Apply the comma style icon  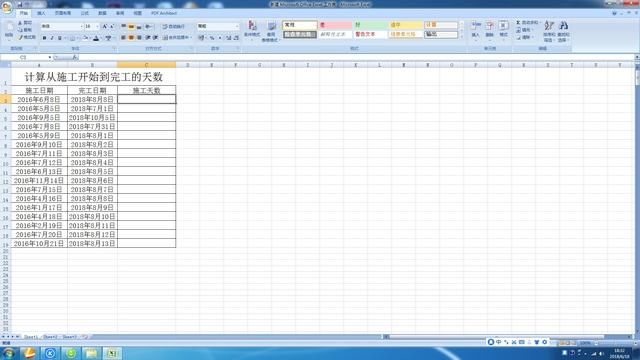click(x=220, y=38)
